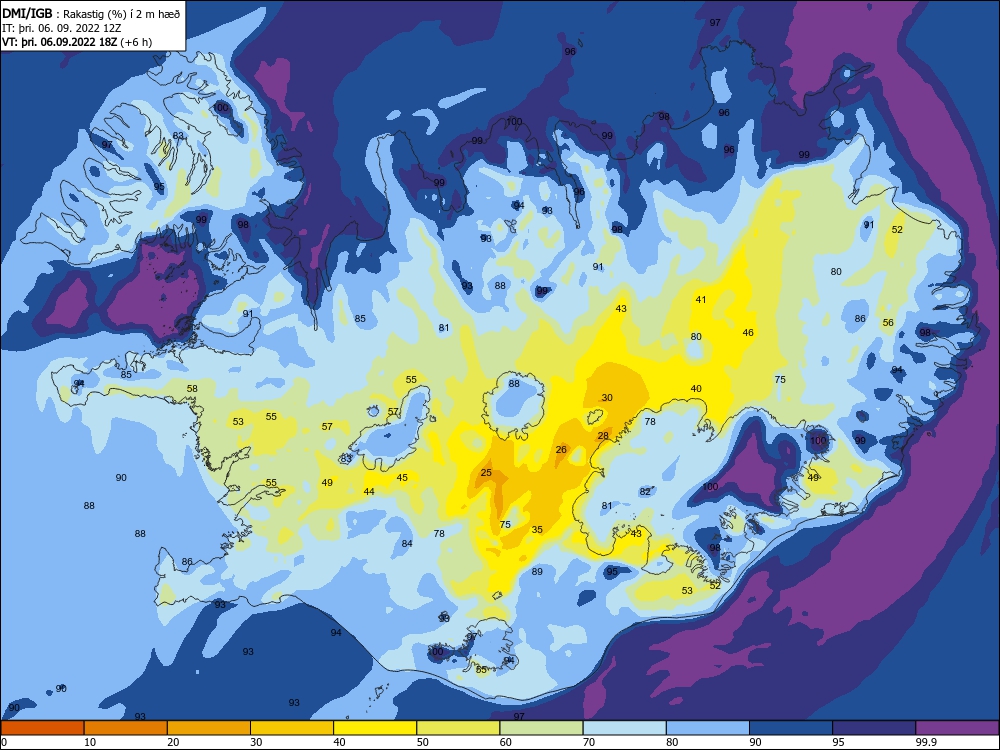Screen dimensions: 1000x750
Task: Click the '25' humidity value on the map
Action: 486,473
